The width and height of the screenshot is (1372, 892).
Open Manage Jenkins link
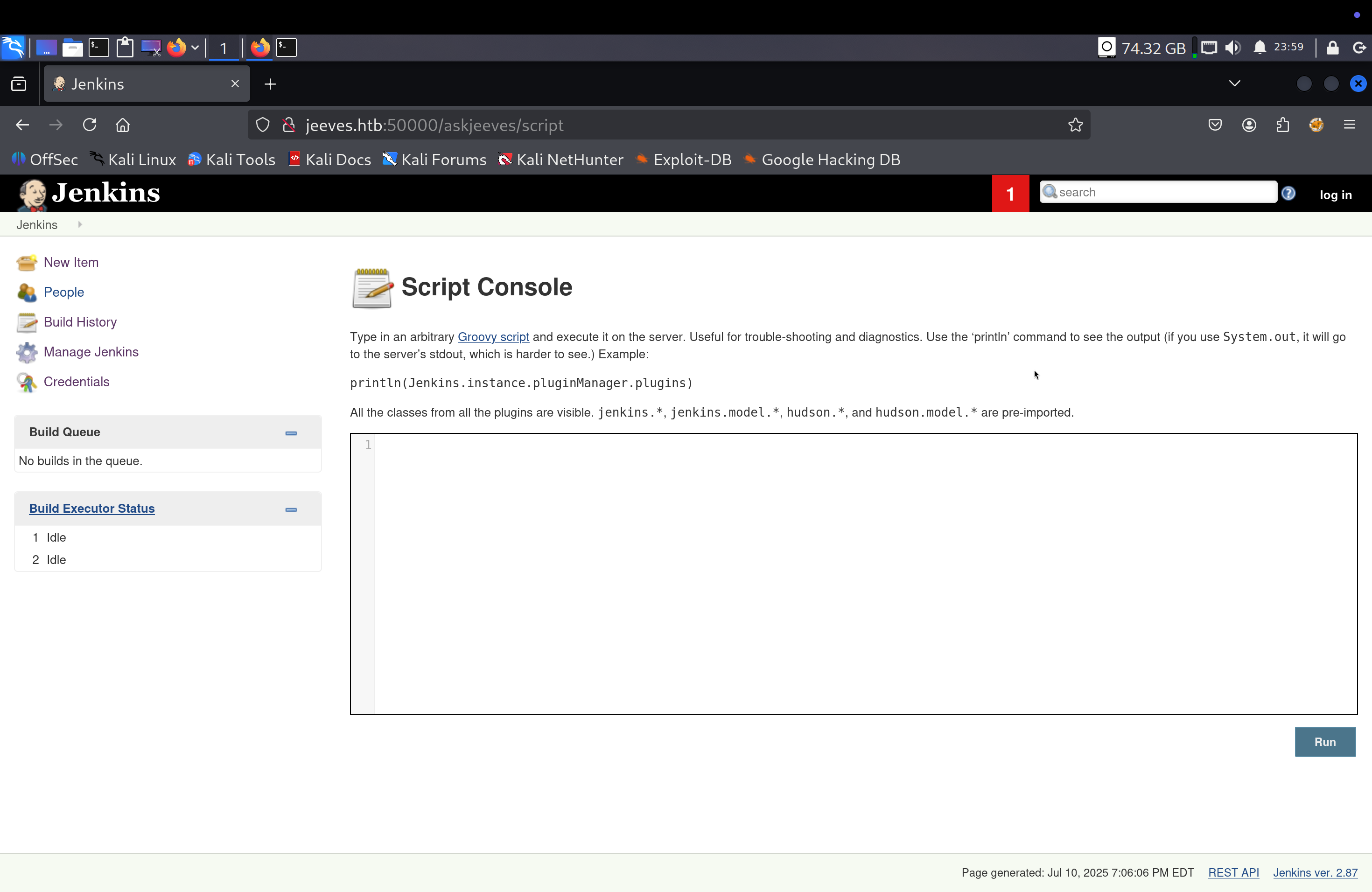coord(91,352)
